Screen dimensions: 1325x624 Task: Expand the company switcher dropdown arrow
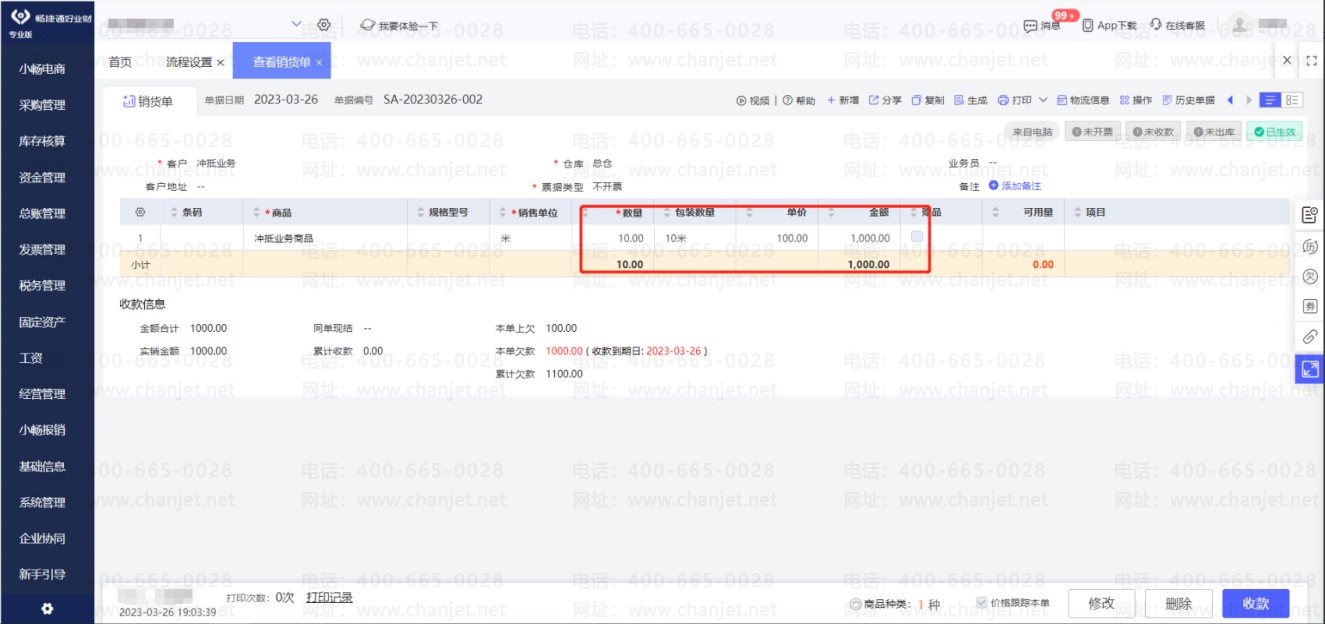point(296,24)
